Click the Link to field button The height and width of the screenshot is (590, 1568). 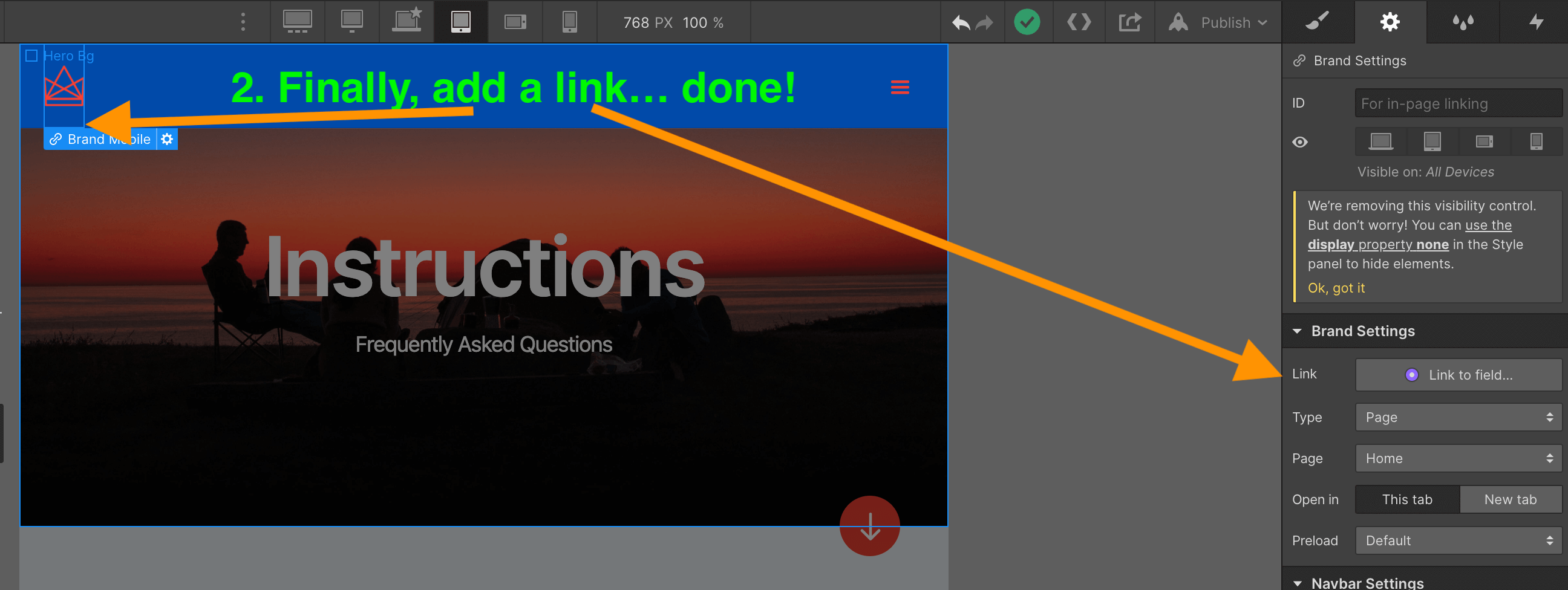1458,375
